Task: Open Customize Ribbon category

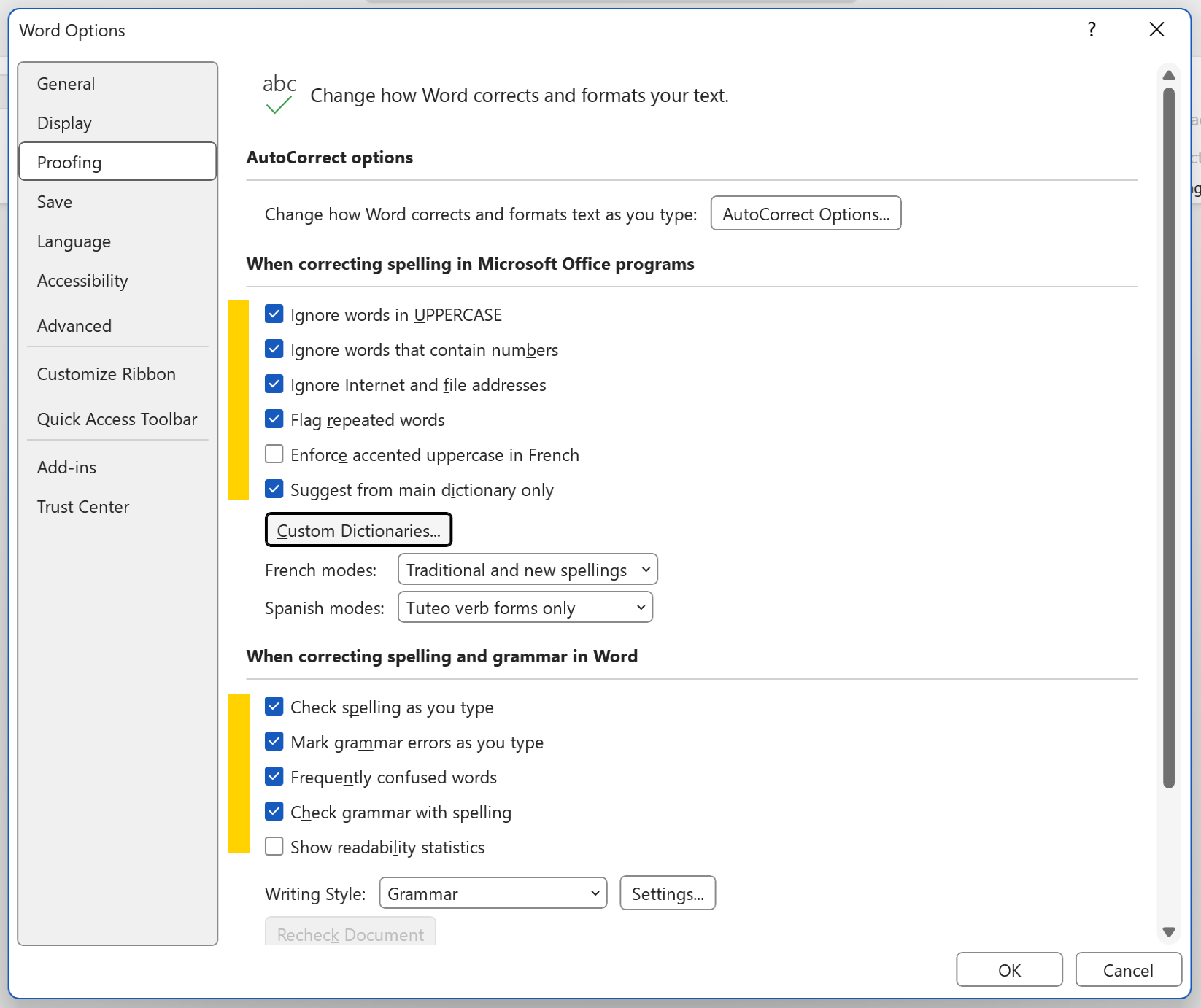Action: coord(117,374)
